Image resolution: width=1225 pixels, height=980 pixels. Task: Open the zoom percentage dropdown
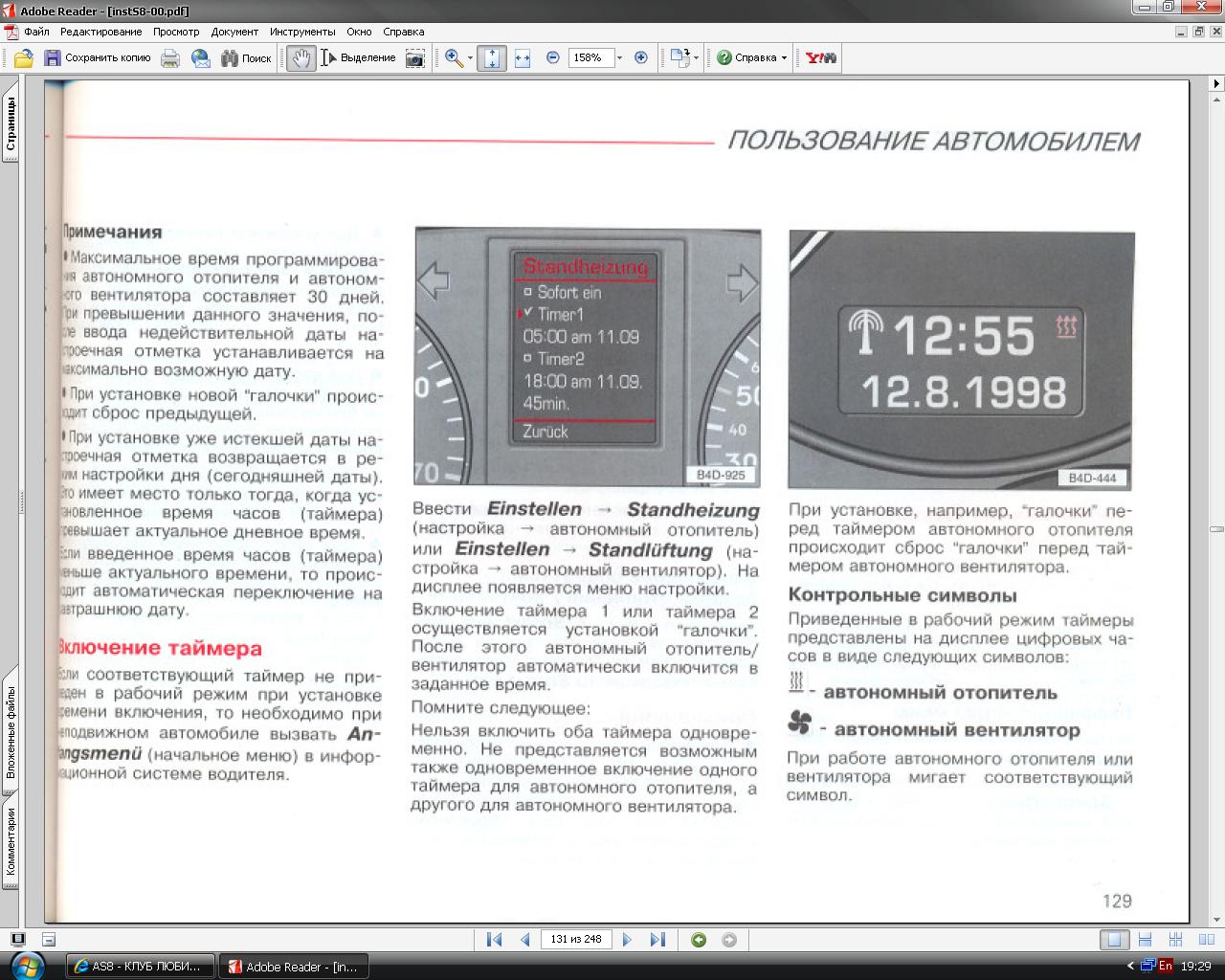coord(619,58)
